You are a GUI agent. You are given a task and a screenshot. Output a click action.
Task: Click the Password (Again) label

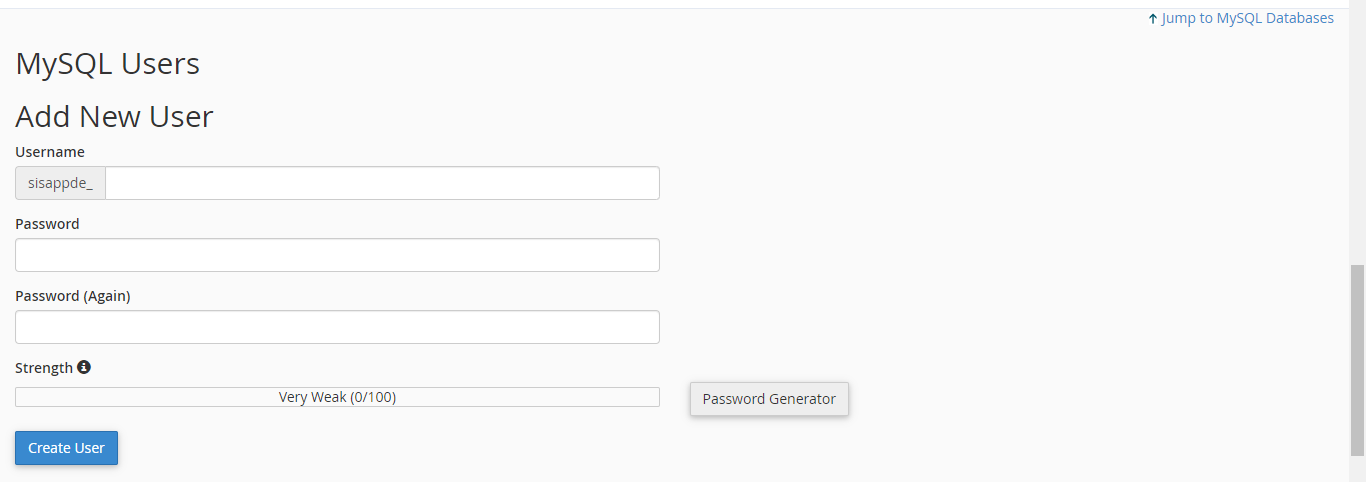(73, 296)
